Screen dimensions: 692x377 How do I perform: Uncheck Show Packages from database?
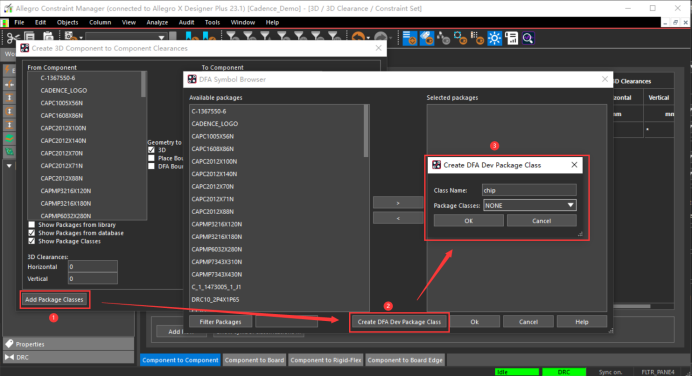(31, 233)
